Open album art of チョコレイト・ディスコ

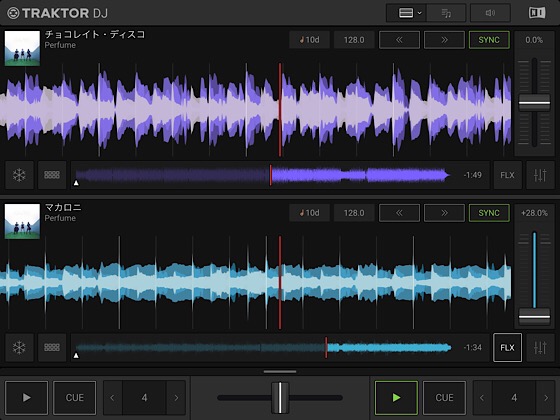coord(22,48)
